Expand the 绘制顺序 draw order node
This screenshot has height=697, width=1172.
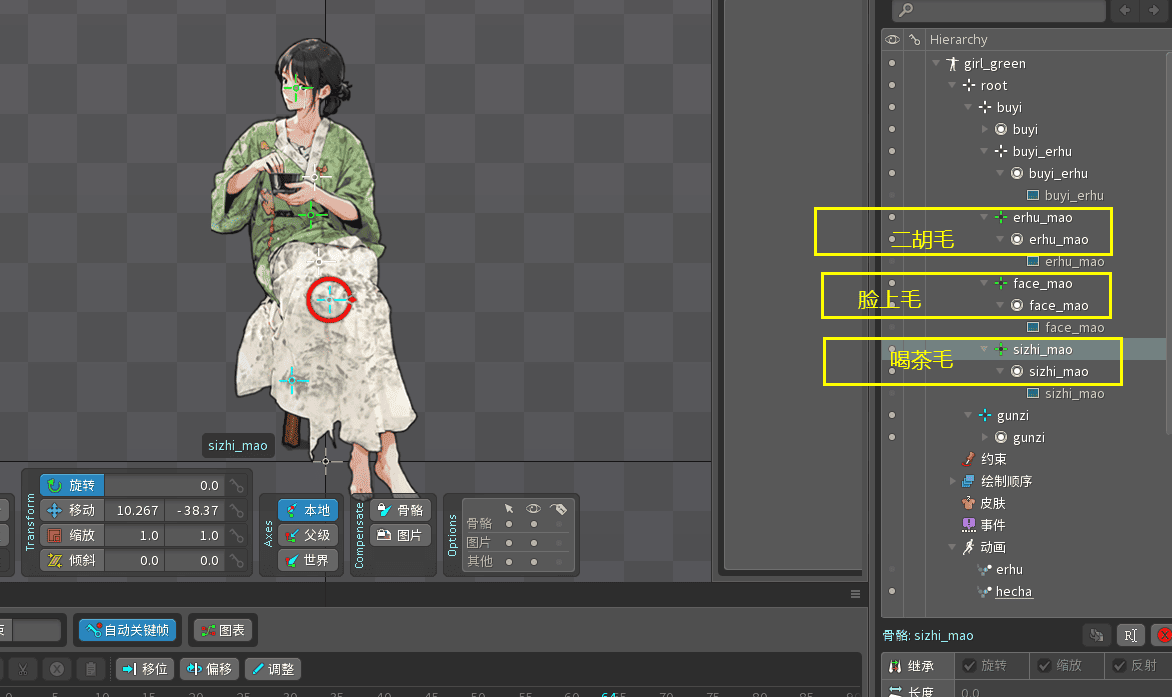(953, 481)
